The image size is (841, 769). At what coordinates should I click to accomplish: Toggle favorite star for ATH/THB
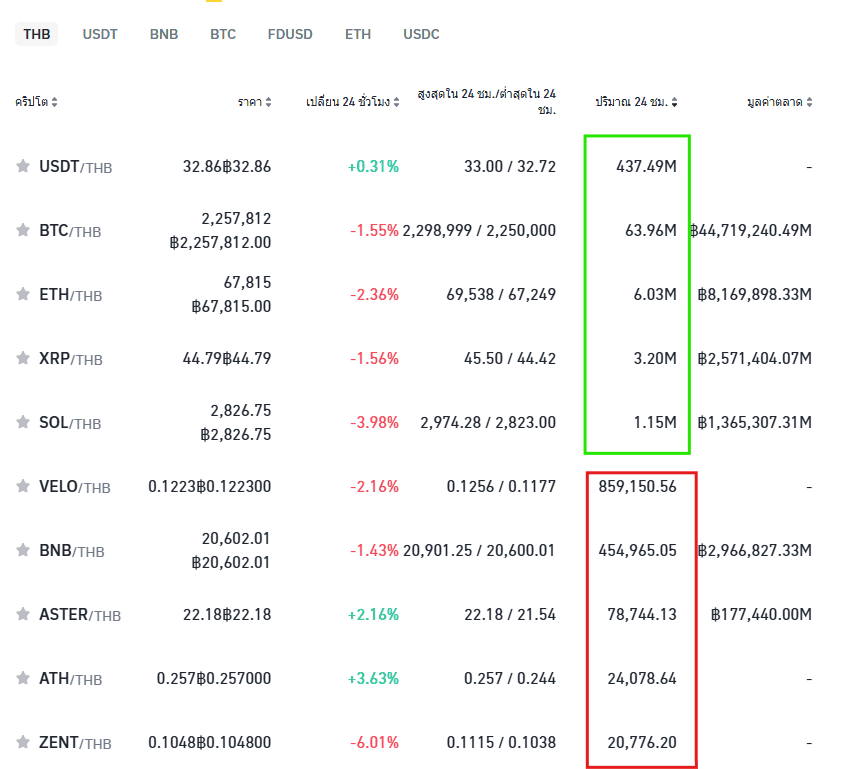pyautogui.click(x=23, y=678)
